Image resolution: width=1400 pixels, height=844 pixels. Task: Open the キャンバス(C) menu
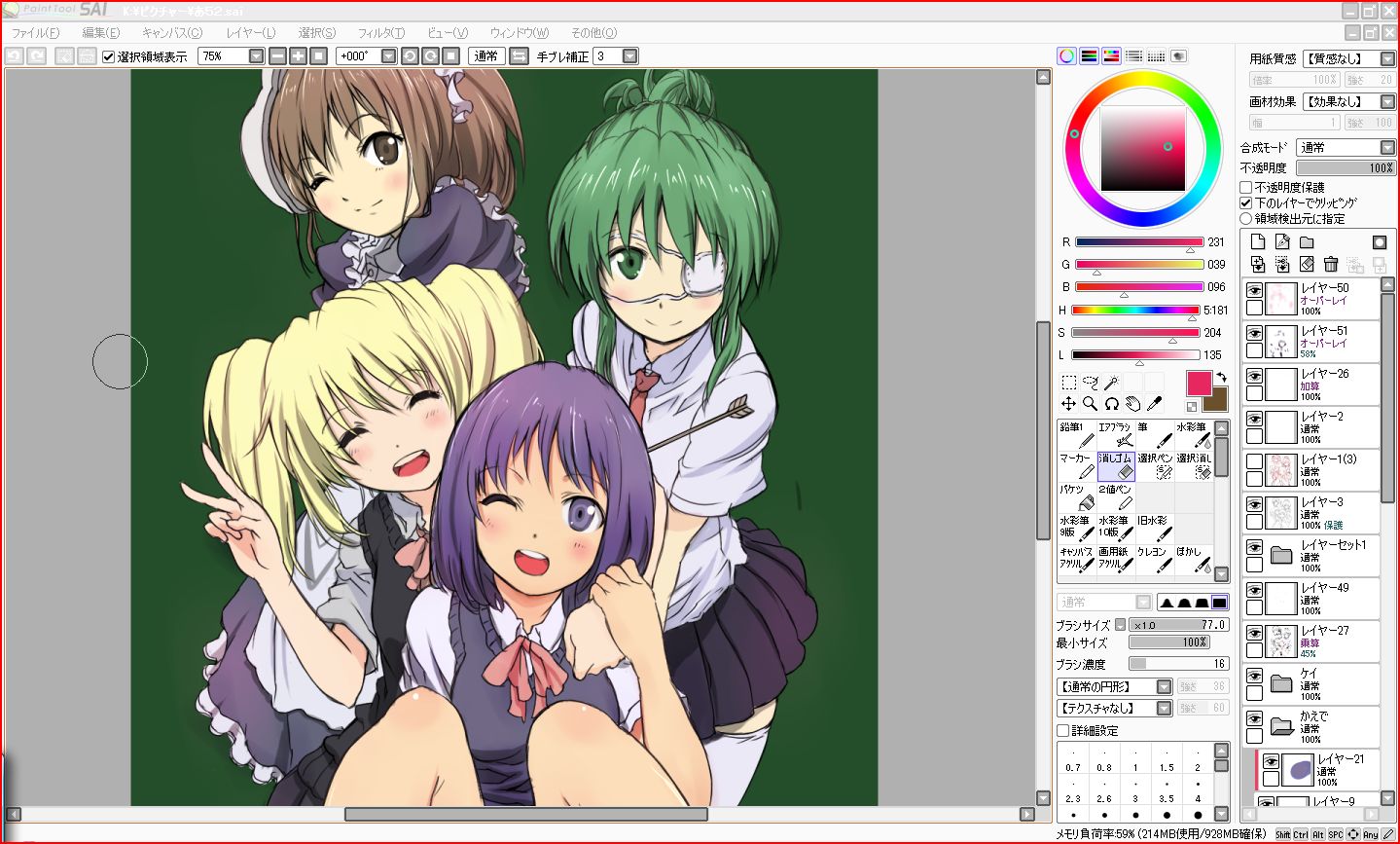pos(172,33)
